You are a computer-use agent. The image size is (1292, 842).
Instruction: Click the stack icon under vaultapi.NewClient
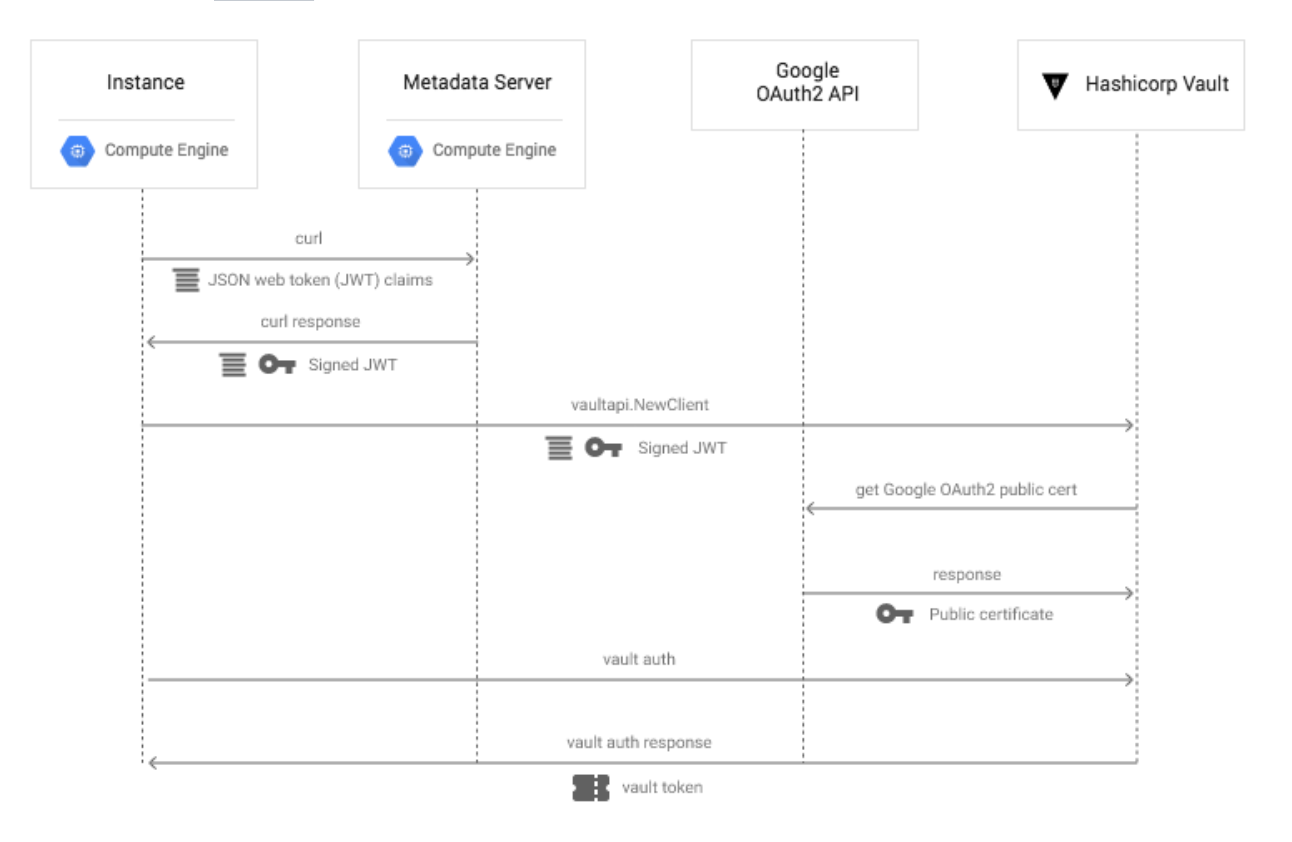[559, 448]
